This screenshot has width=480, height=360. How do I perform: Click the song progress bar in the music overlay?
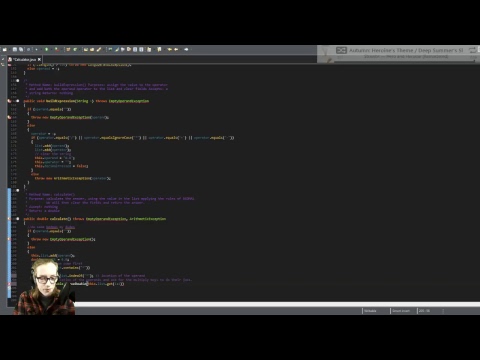point(404,61)
